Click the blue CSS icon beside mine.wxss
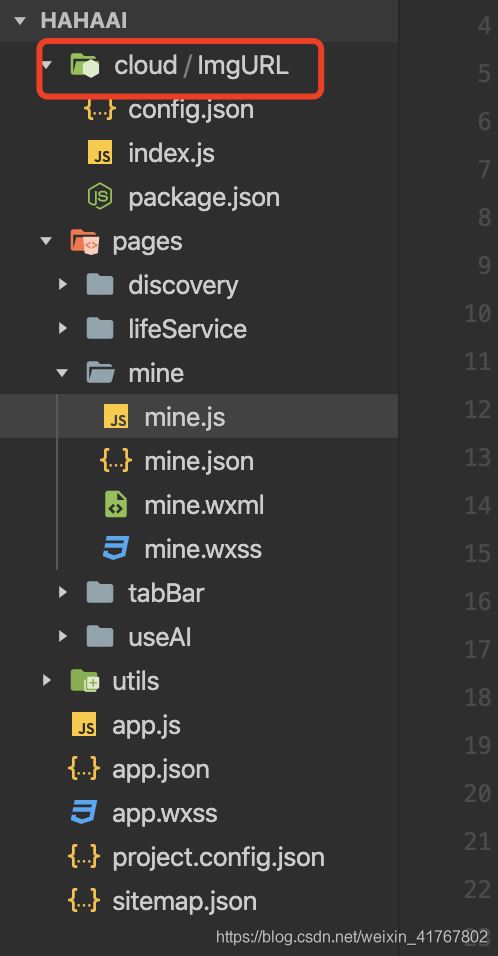Viewport: 498px width, 956px height. tap(116, 549)
